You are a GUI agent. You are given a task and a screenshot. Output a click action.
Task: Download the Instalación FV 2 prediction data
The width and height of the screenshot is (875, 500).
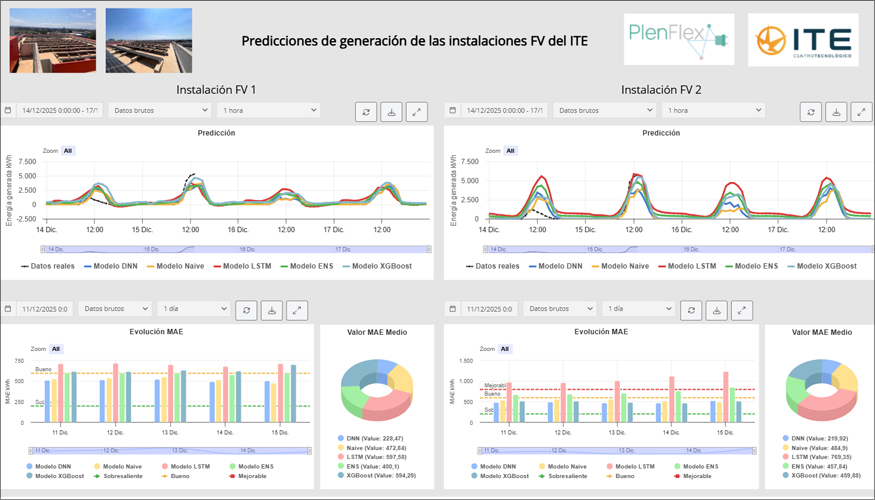pos(836,111)
